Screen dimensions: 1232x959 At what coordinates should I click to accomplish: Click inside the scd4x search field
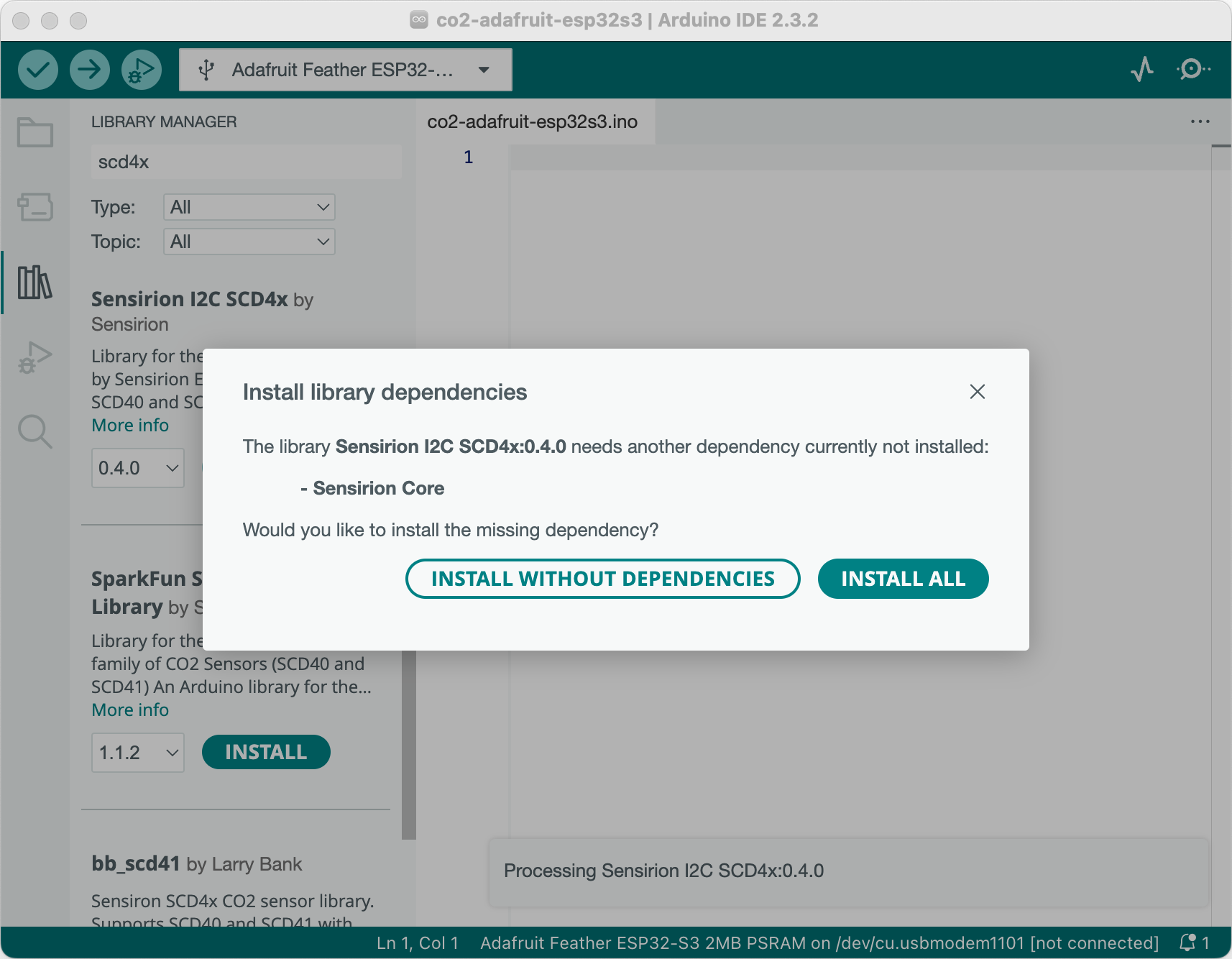pyautogui.click(x=246, y=162)
